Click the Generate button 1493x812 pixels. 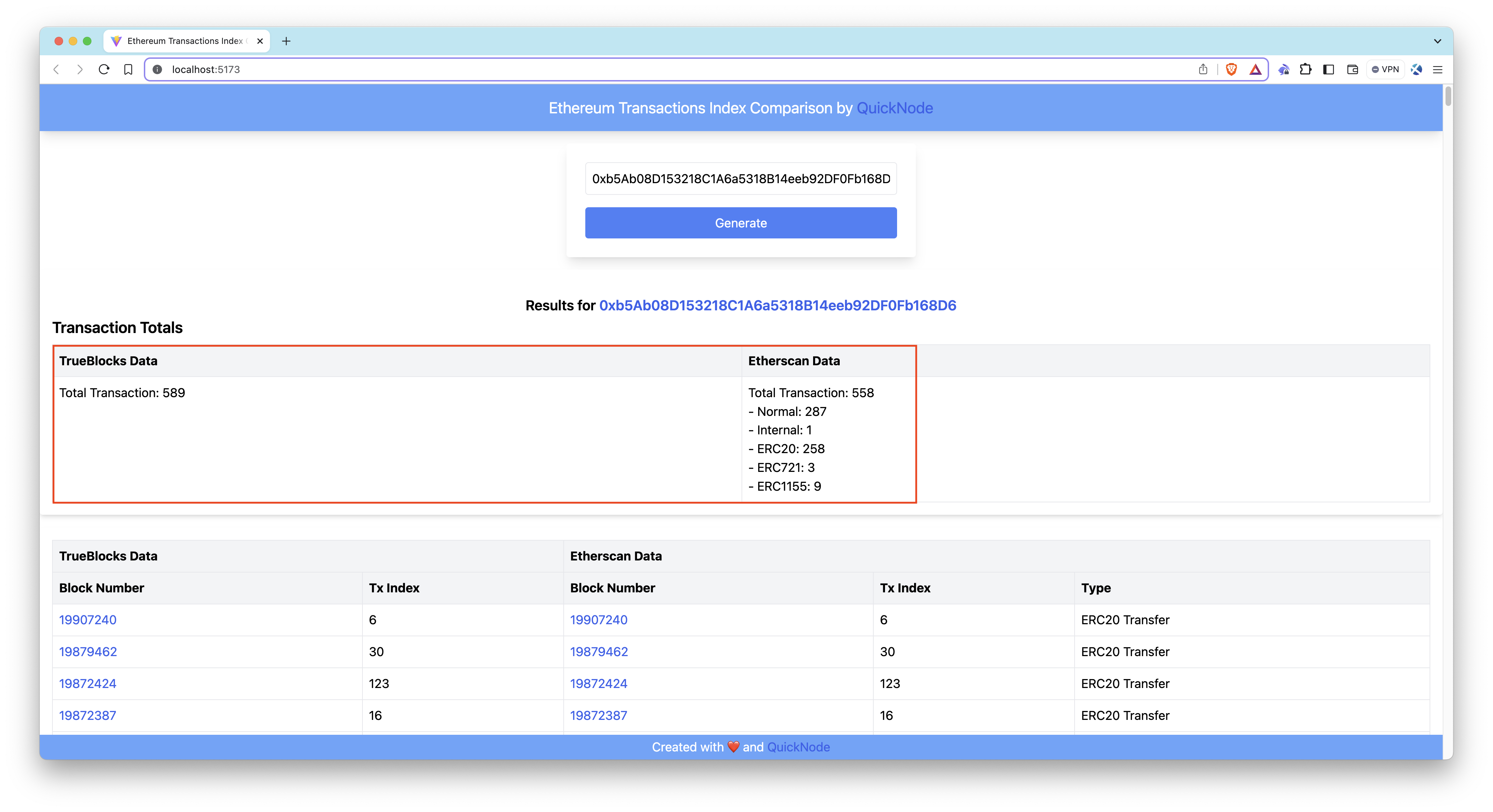(x=741, y=223)
